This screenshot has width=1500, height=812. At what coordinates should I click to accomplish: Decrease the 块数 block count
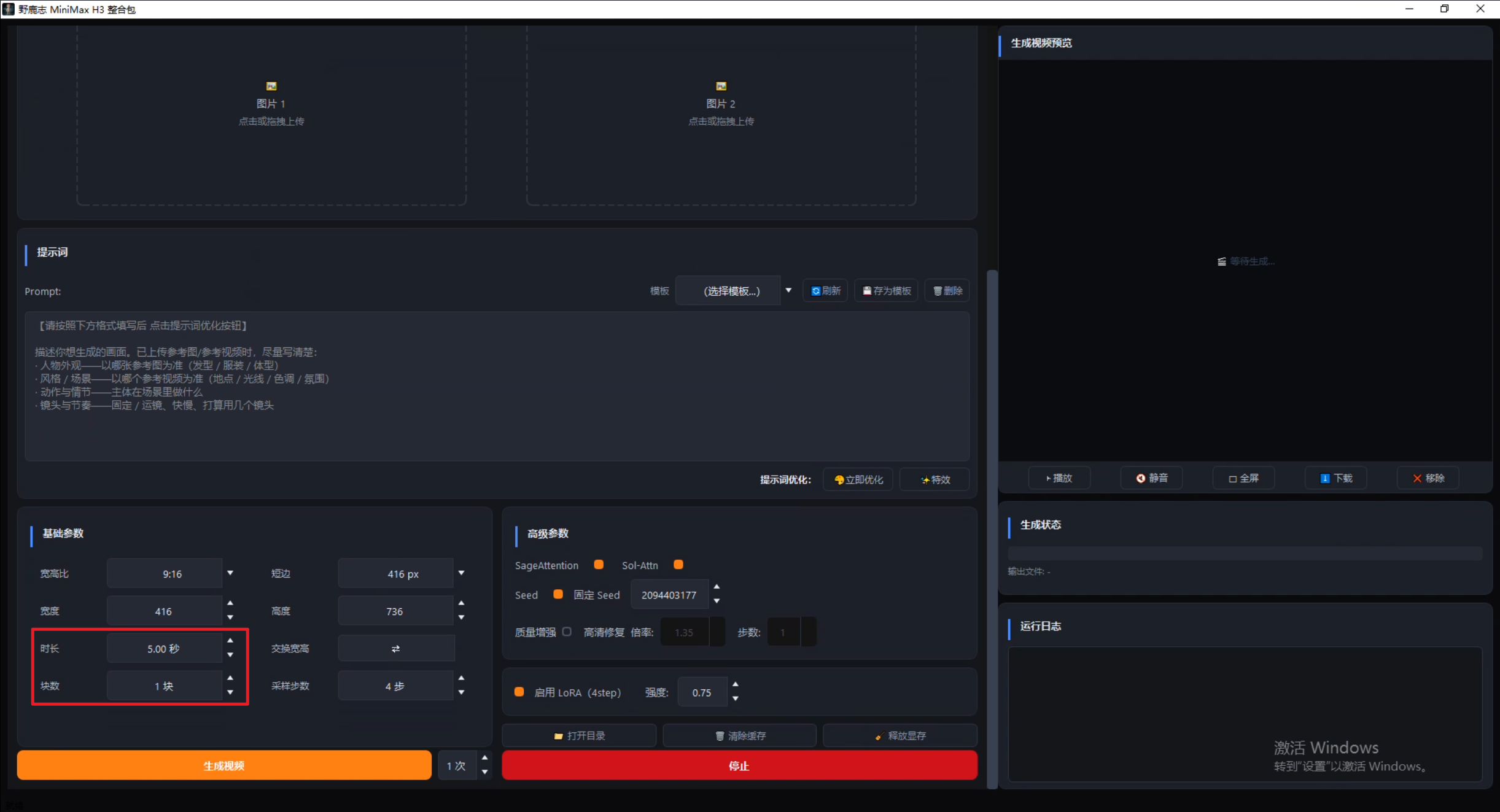(230, 692)
